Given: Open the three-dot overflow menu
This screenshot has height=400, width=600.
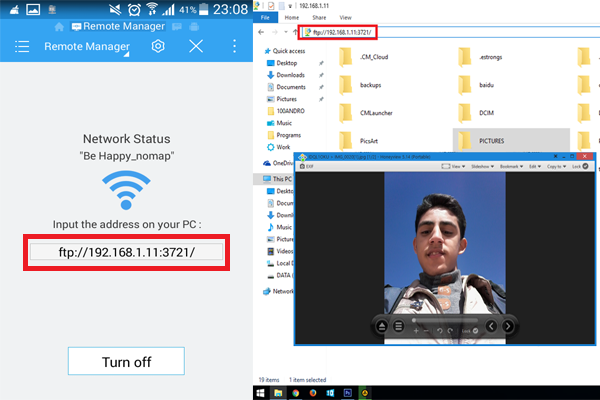Looking at the screenshot, I should click(x=234, y=47).
